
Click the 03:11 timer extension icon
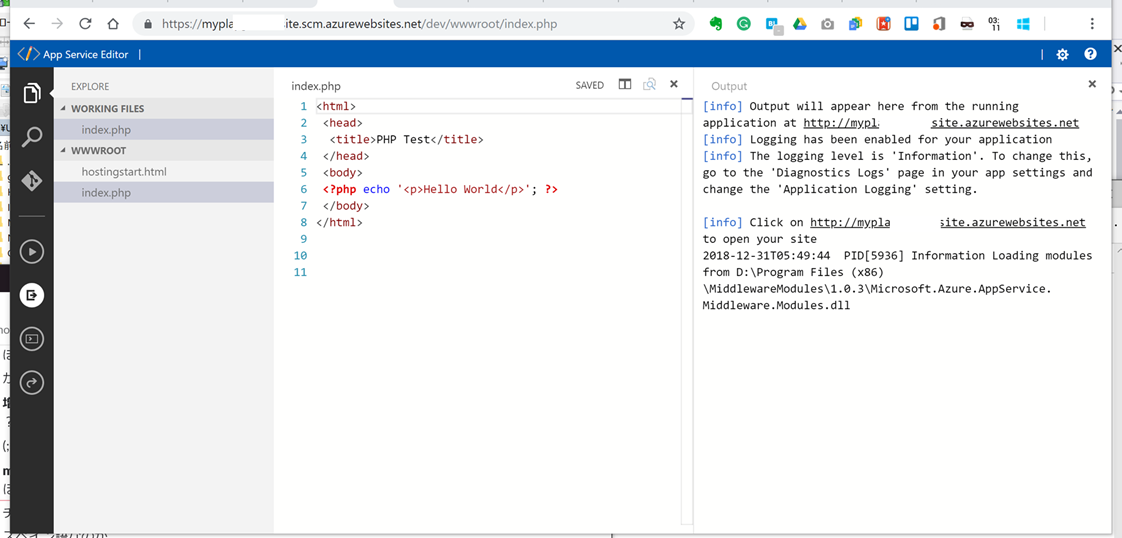click(x=995, y=24)
